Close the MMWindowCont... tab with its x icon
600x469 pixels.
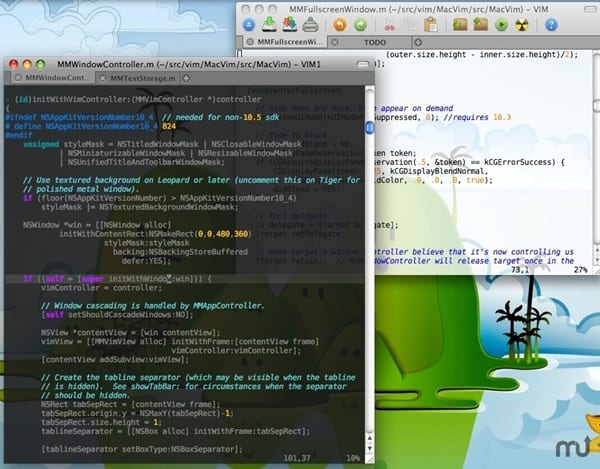18,78
